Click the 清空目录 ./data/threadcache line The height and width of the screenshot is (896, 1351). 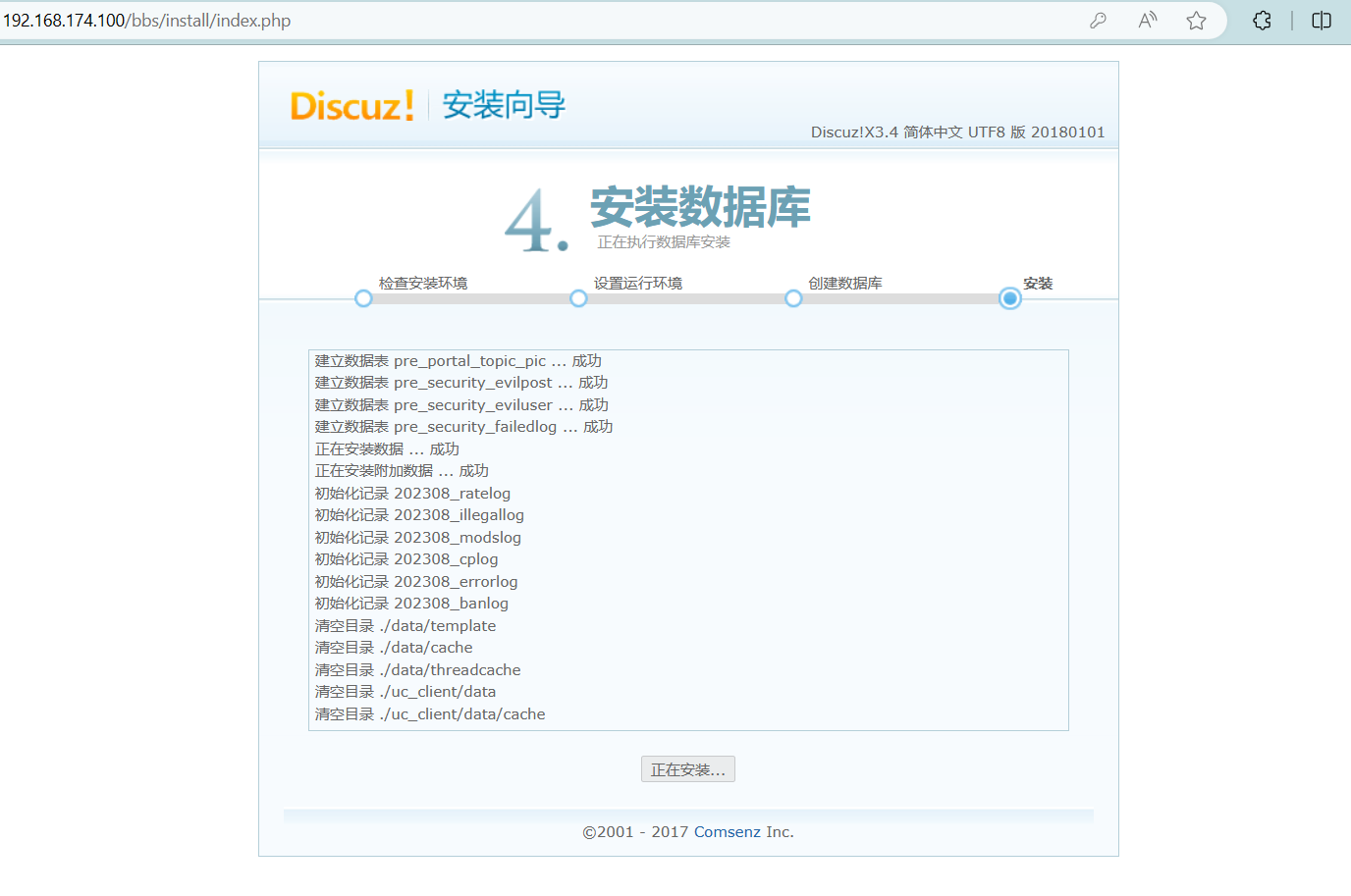point(418,670)
